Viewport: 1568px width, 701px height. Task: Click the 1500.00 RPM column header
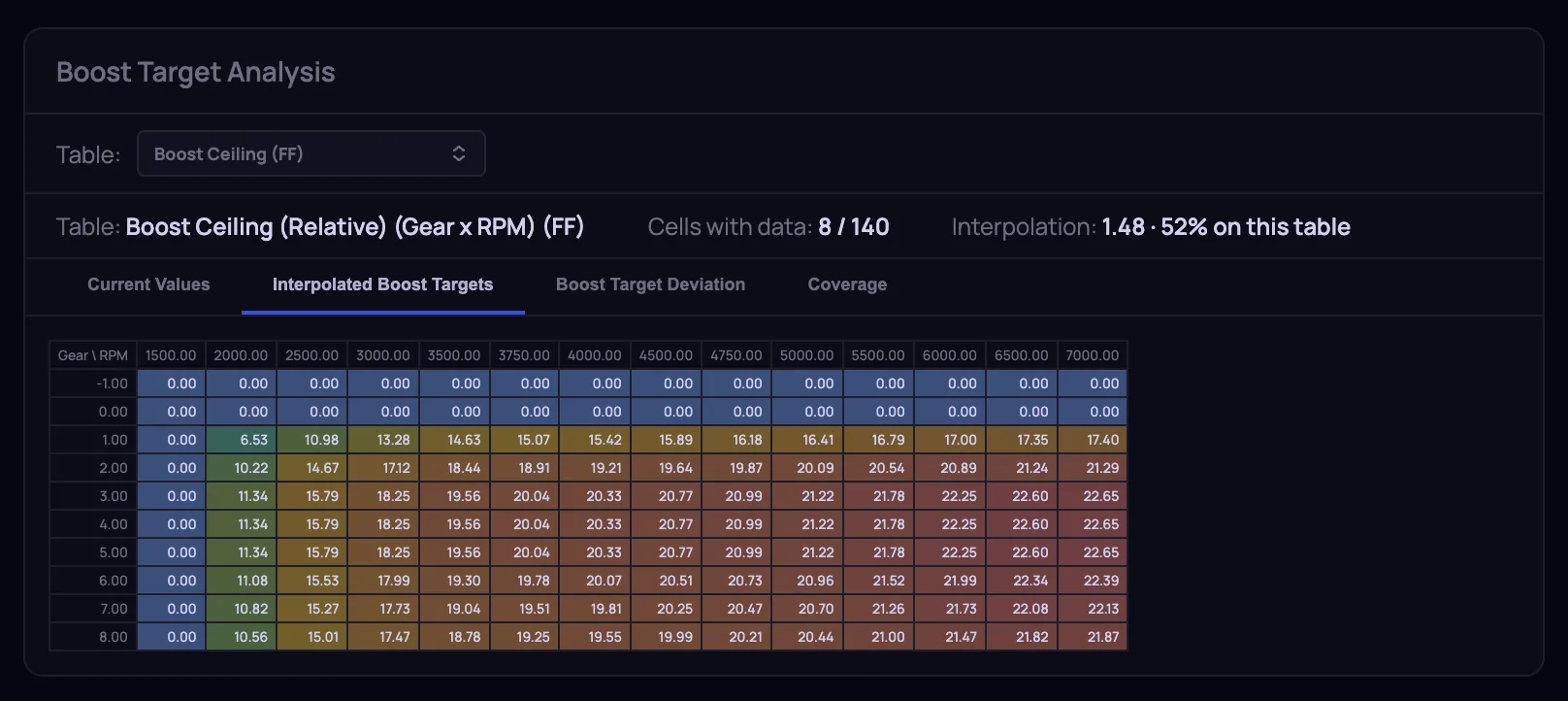click(x=171, y=355)
